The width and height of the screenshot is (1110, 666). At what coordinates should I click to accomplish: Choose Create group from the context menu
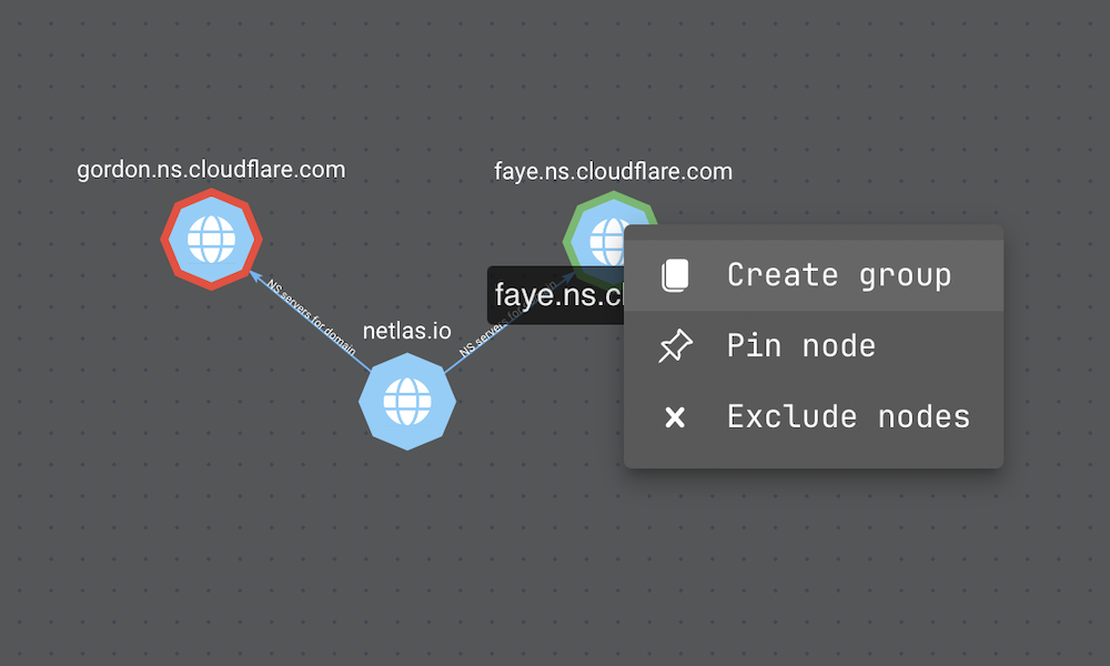(x=838, y=274)
